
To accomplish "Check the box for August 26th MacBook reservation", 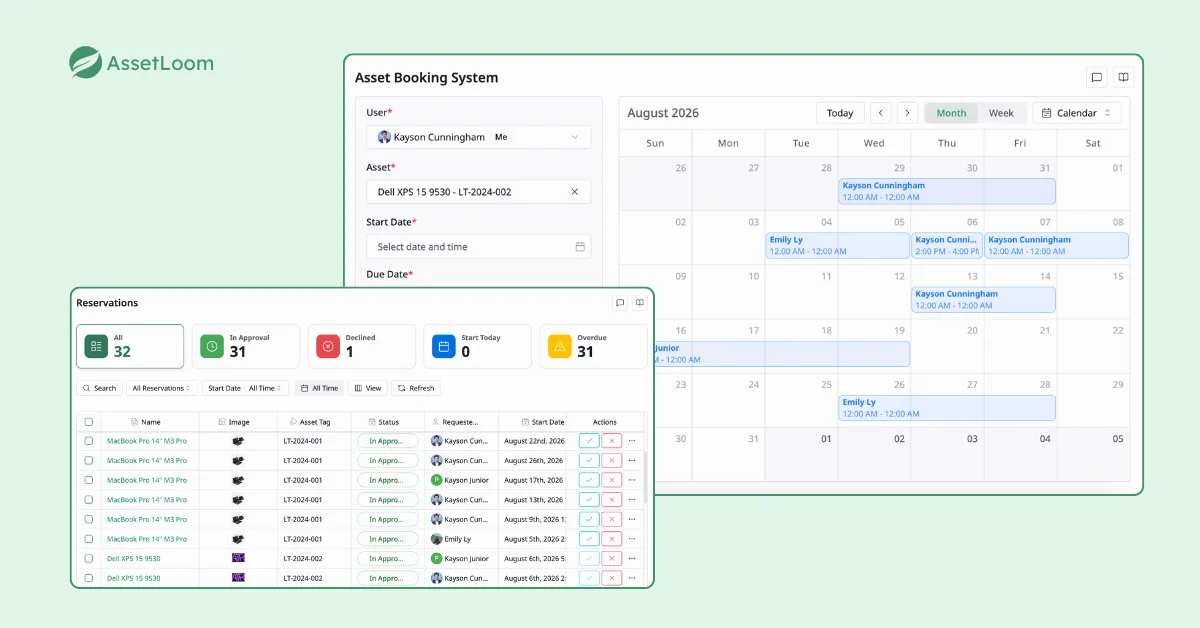I will tap(89, 460).
